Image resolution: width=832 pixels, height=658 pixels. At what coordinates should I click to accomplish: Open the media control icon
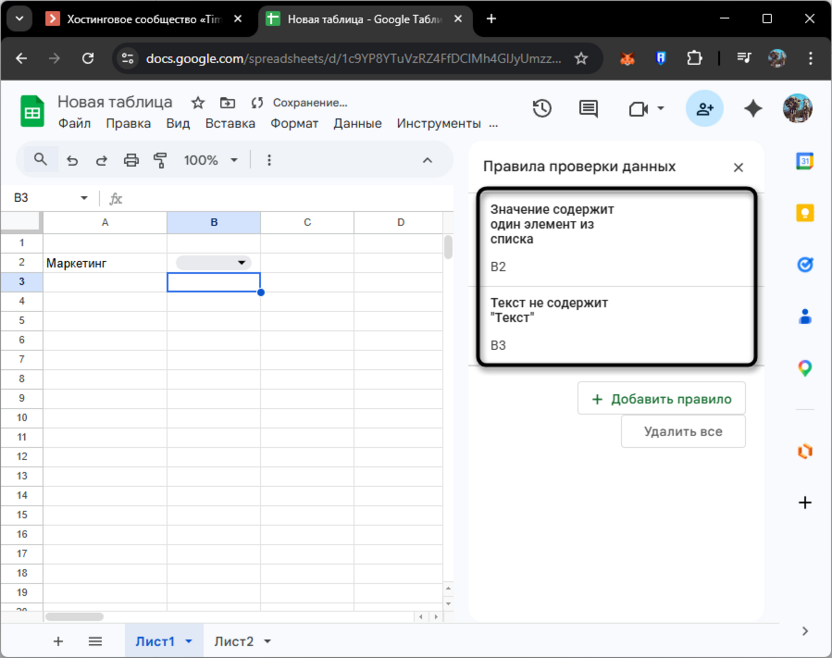coord(744,58)
